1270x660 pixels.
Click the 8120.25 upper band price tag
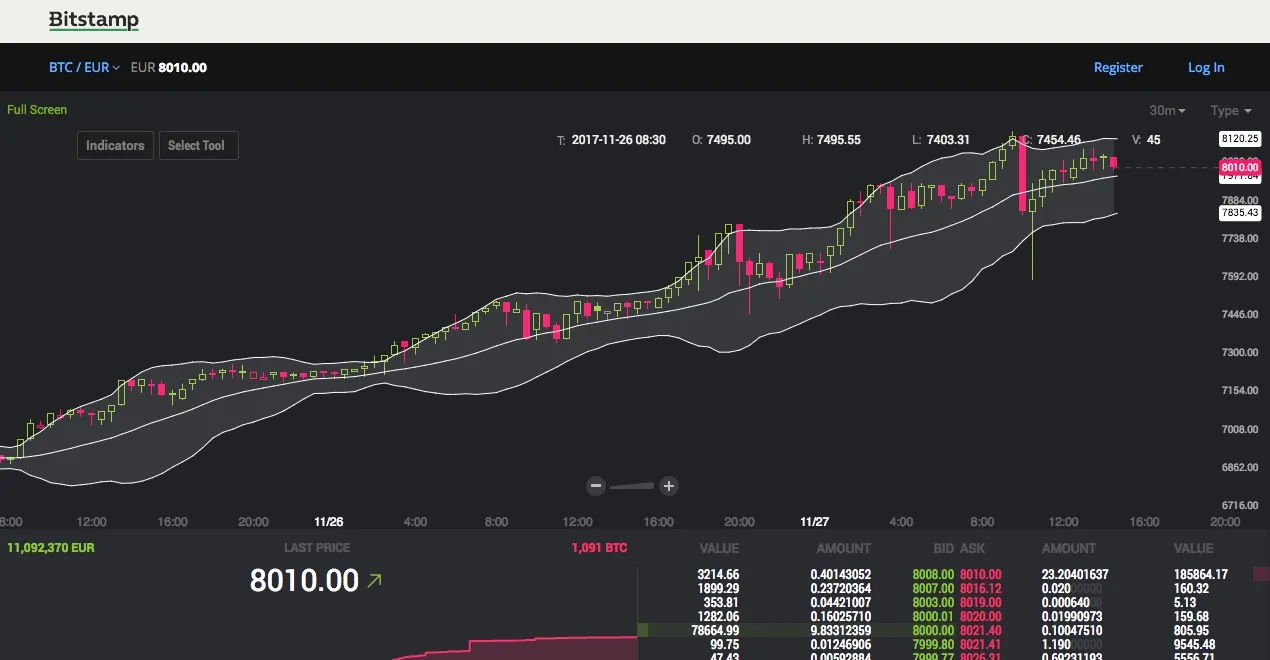coord(1239,138)
